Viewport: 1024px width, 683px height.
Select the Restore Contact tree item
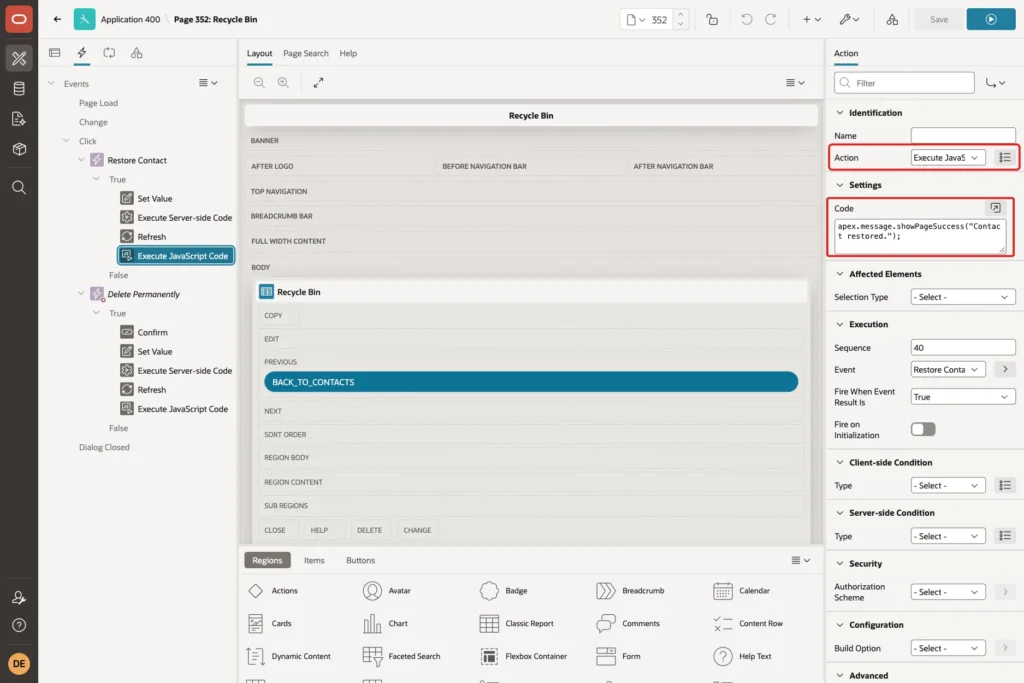point(136,160)
